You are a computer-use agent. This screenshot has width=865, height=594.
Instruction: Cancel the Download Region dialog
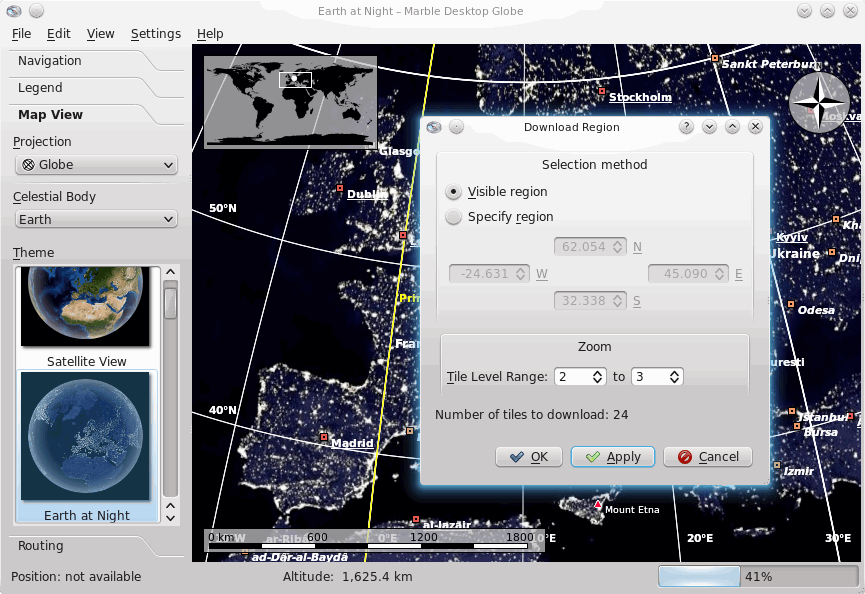click(x=708, y=457)
